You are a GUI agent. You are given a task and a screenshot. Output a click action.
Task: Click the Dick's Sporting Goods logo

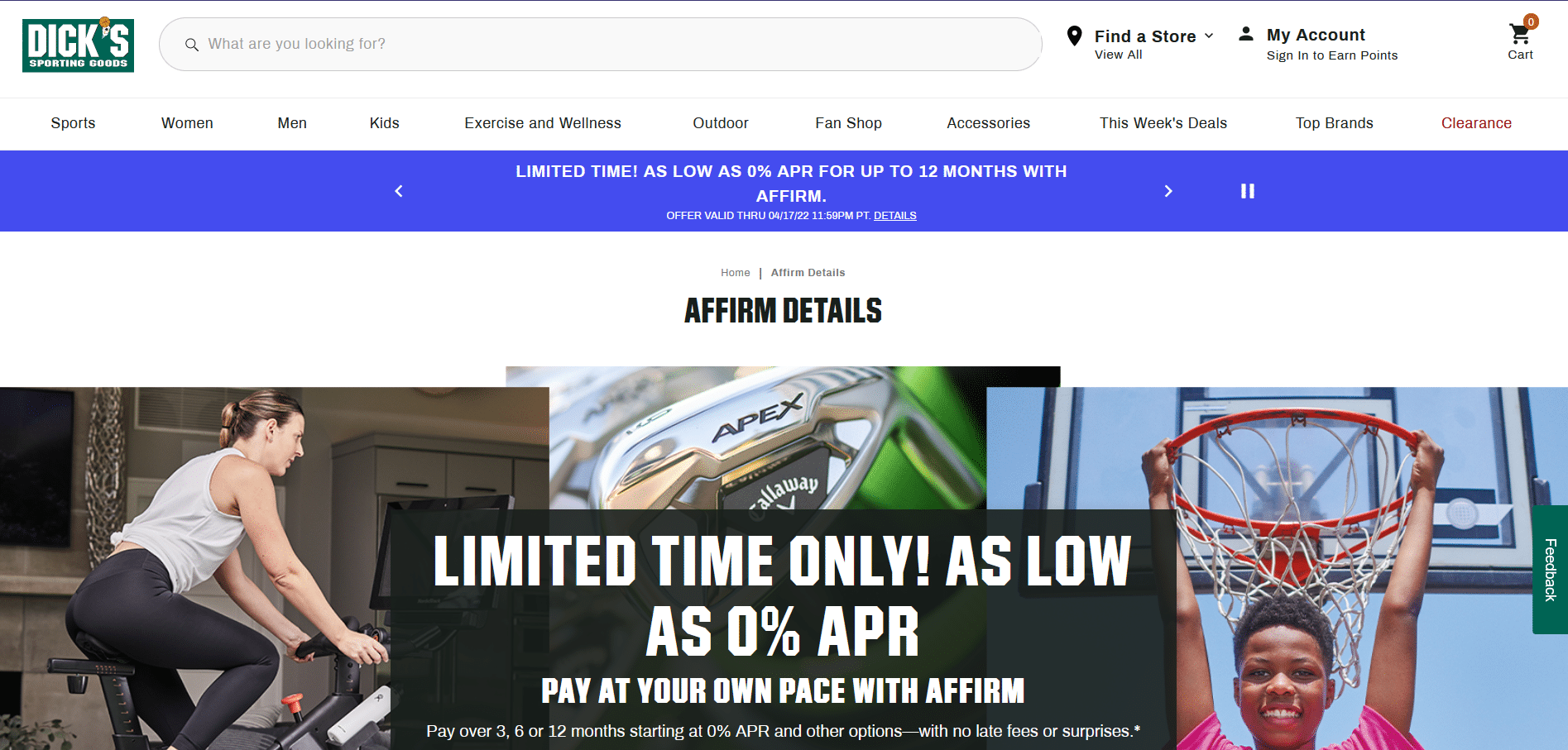(78, 45)
